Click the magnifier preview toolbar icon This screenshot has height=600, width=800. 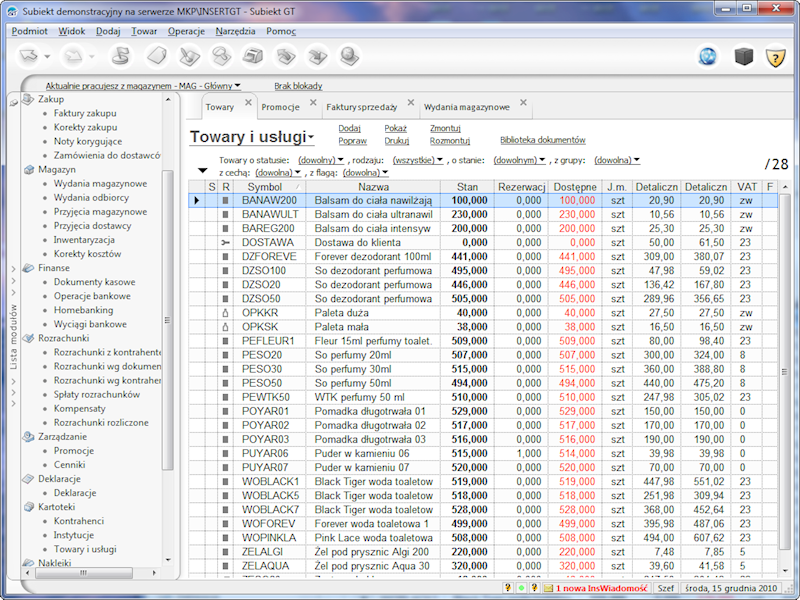pyautogui.click(x=221, y=56)
